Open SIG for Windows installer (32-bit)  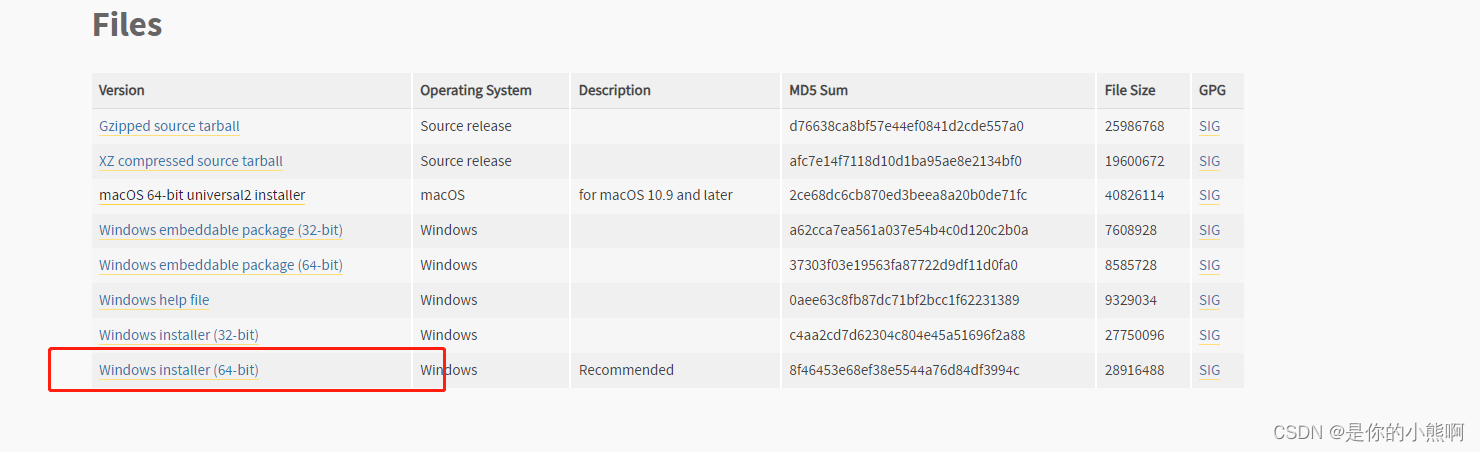point(1209,335)
